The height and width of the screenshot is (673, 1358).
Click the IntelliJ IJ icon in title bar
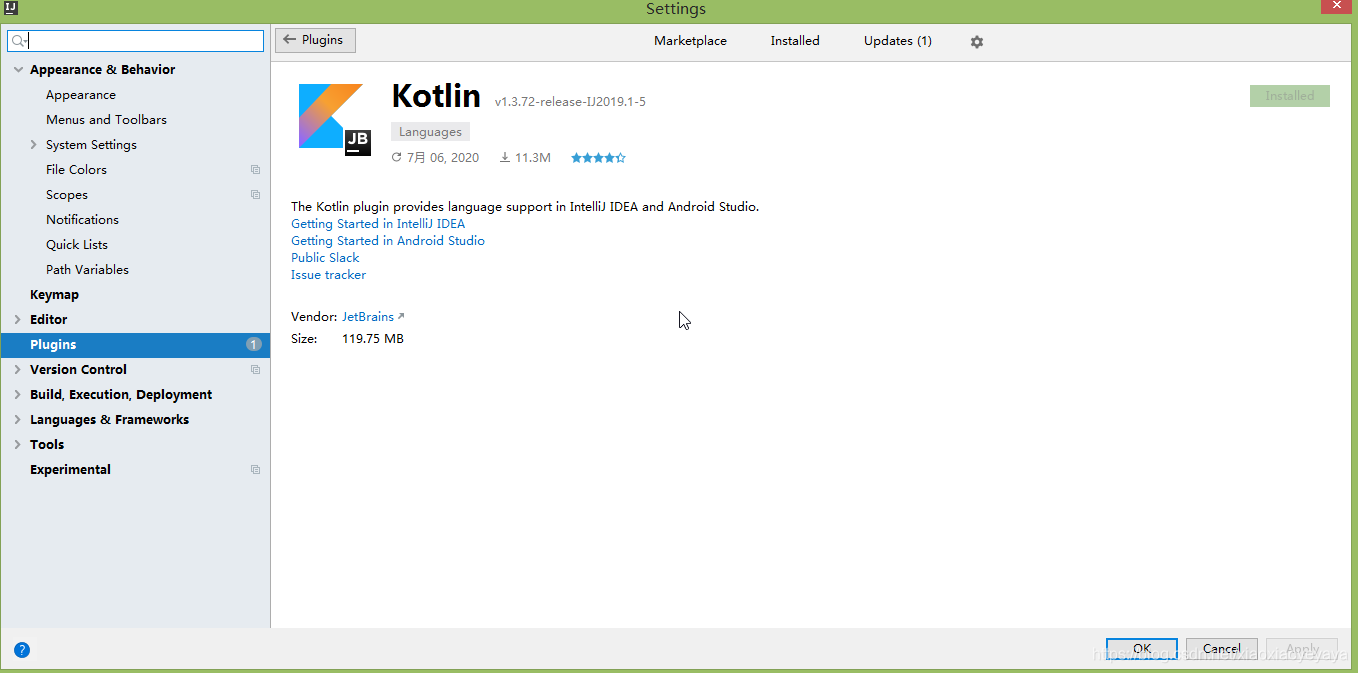(11, 7)
